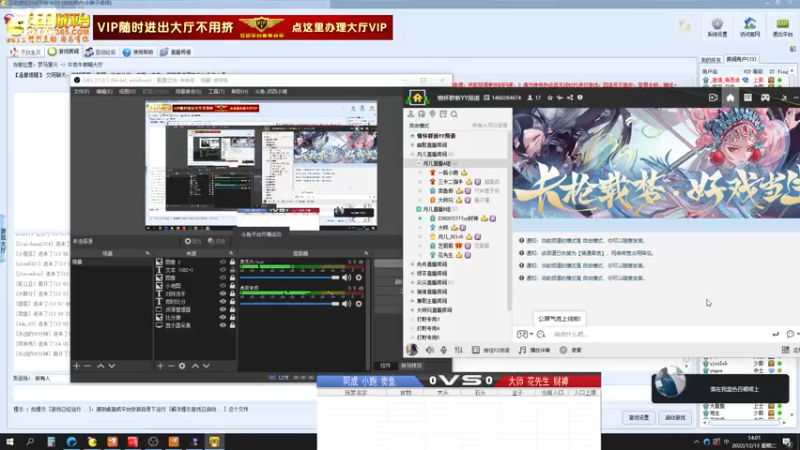The height and width of the screenshot is (450, 800).
Task: Open the YY video broadcast icon in top bar
Action: coord(713,97)
